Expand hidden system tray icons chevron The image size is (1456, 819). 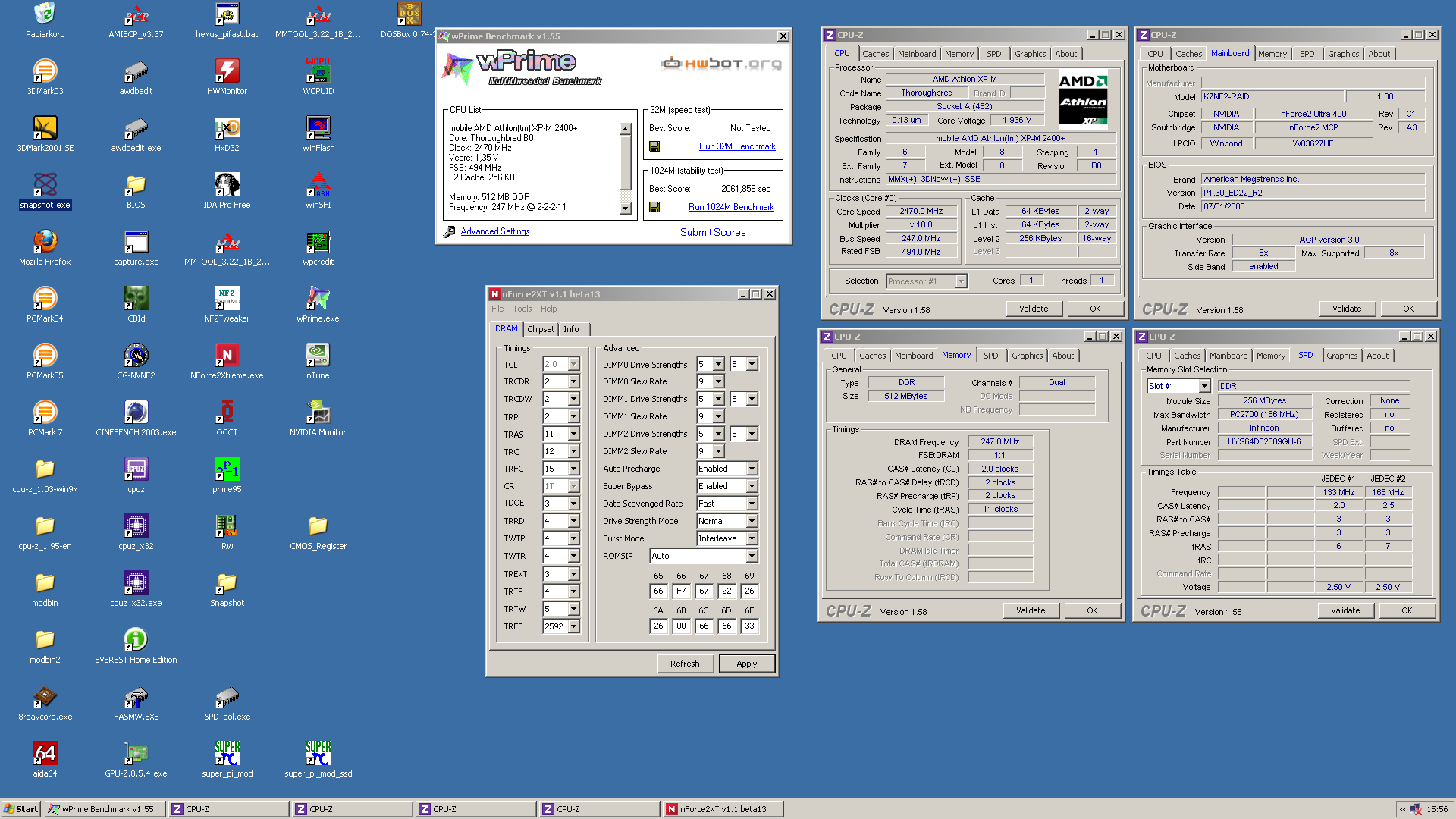click(x=1403, y=809)
